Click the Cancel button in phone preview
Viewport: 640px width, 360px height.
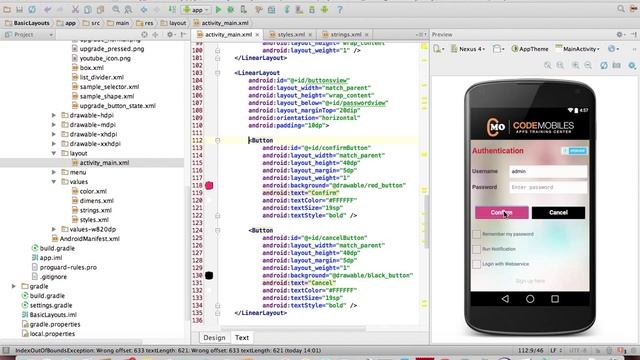point(558,213)
